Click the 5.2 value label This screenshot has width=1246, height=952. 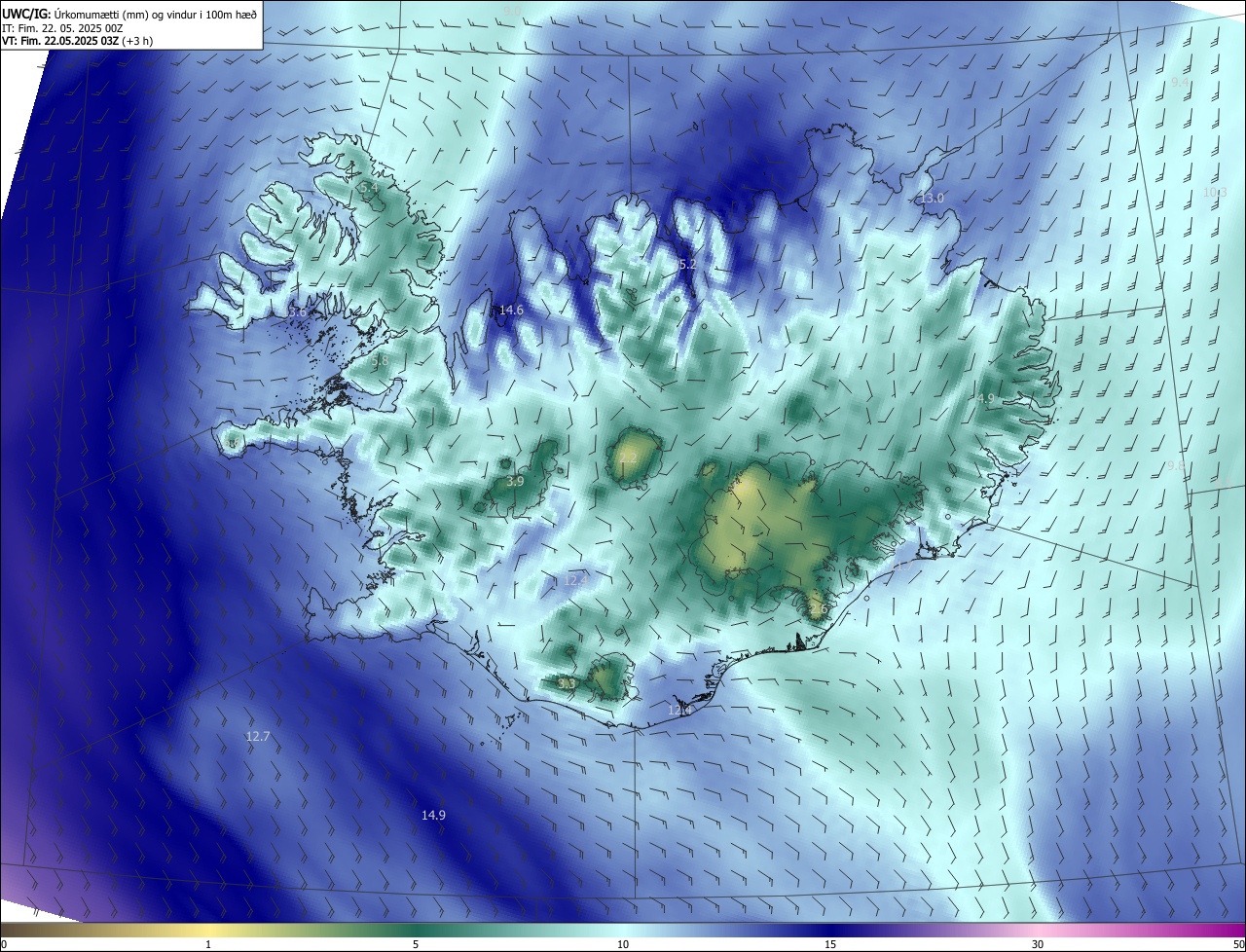(686, 264)
